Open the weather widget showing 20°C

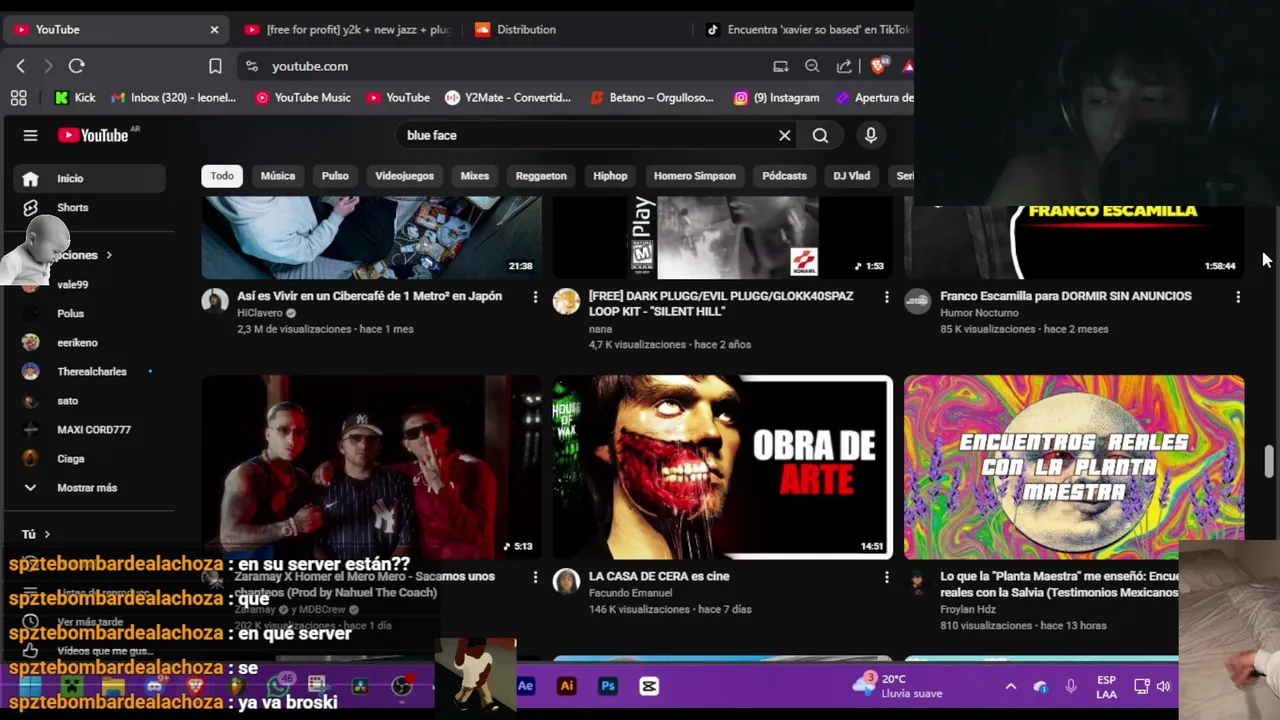[896, 686]
